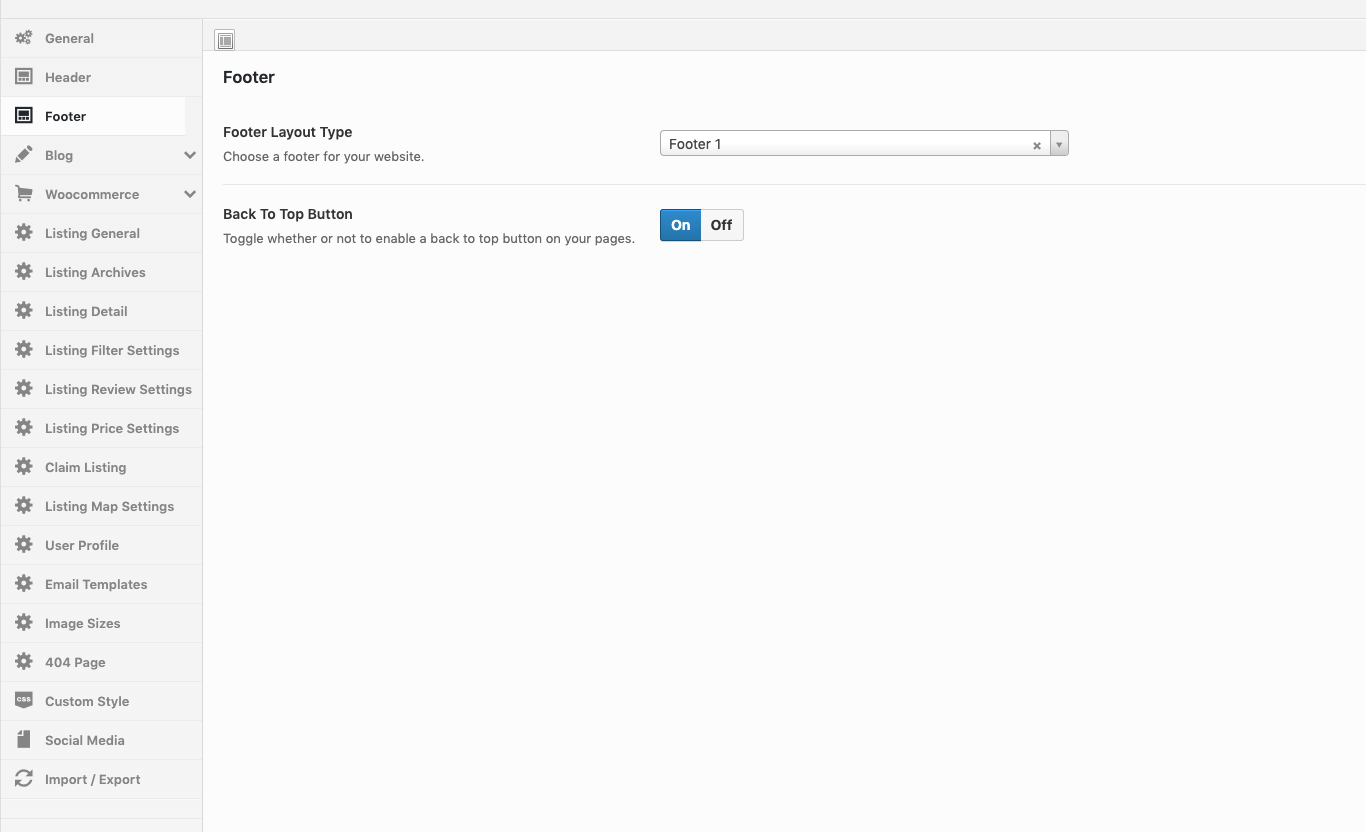Viewport: 1366px width, 832px height.
Task: Open the 404 Page settings
Action: click(x=75, y=662)
